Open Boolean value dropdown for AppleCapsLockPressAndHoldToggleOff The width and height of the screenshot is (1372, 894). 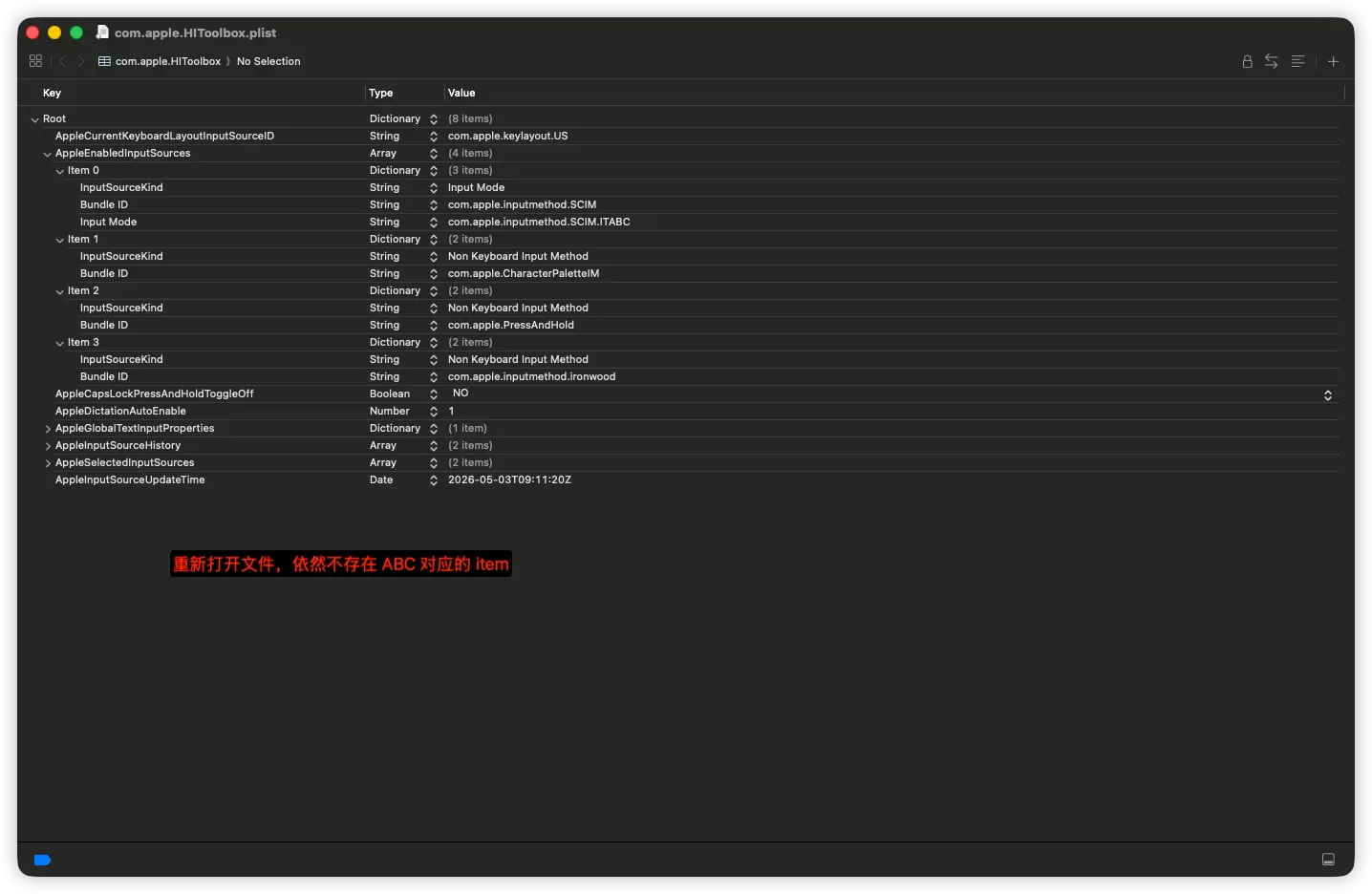click(x=1328, y=394)
